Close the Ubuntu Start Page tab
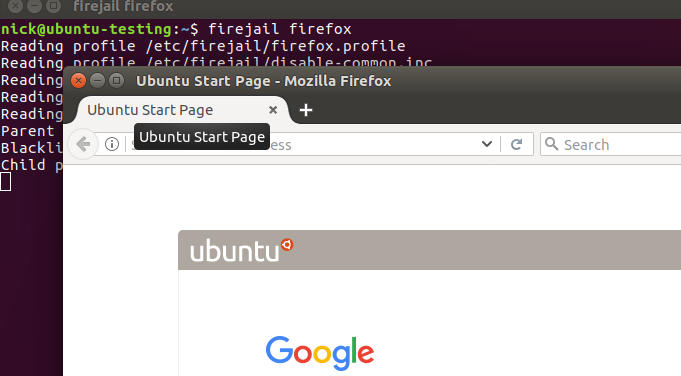The height and width of the screenshot is (376, 681). click(x=273, y=110)
